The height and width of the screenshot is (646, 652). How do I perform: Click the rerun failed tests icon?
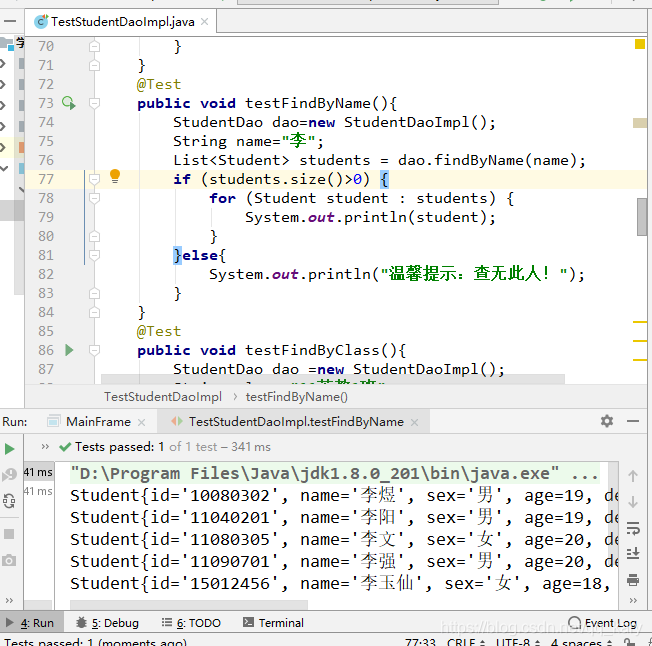9,475
